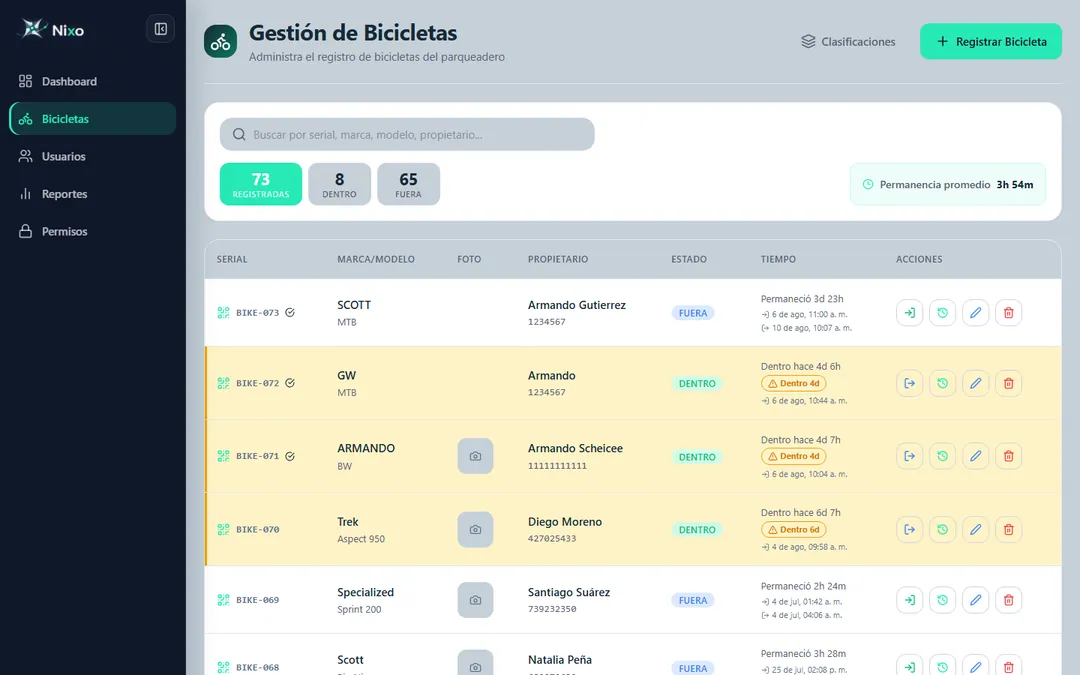
Task: Delete BIKE-073 with the trash icon
Action: tap(1008, 313)
